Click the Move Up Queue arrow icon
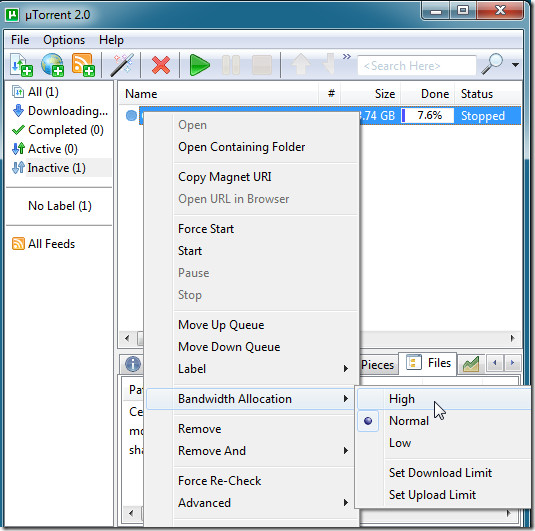This screenshot has width=535, height=531. click(301, 64)
